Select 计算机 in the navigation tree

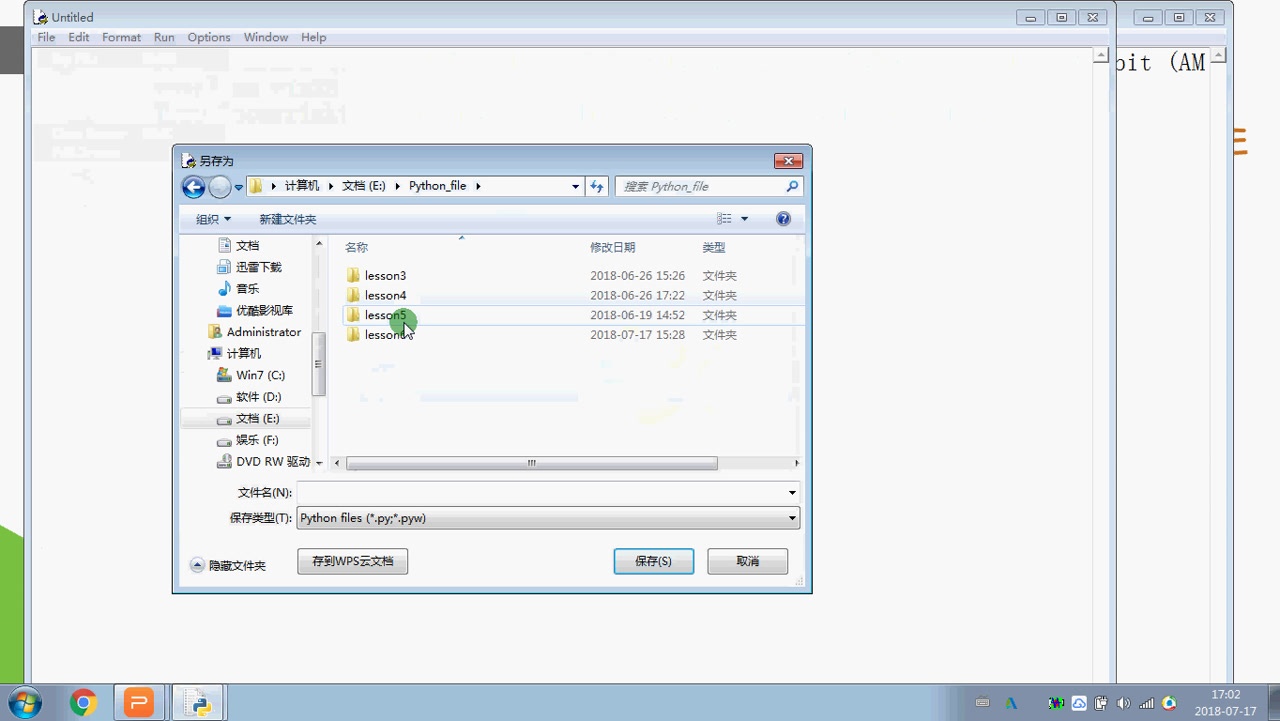243,353
